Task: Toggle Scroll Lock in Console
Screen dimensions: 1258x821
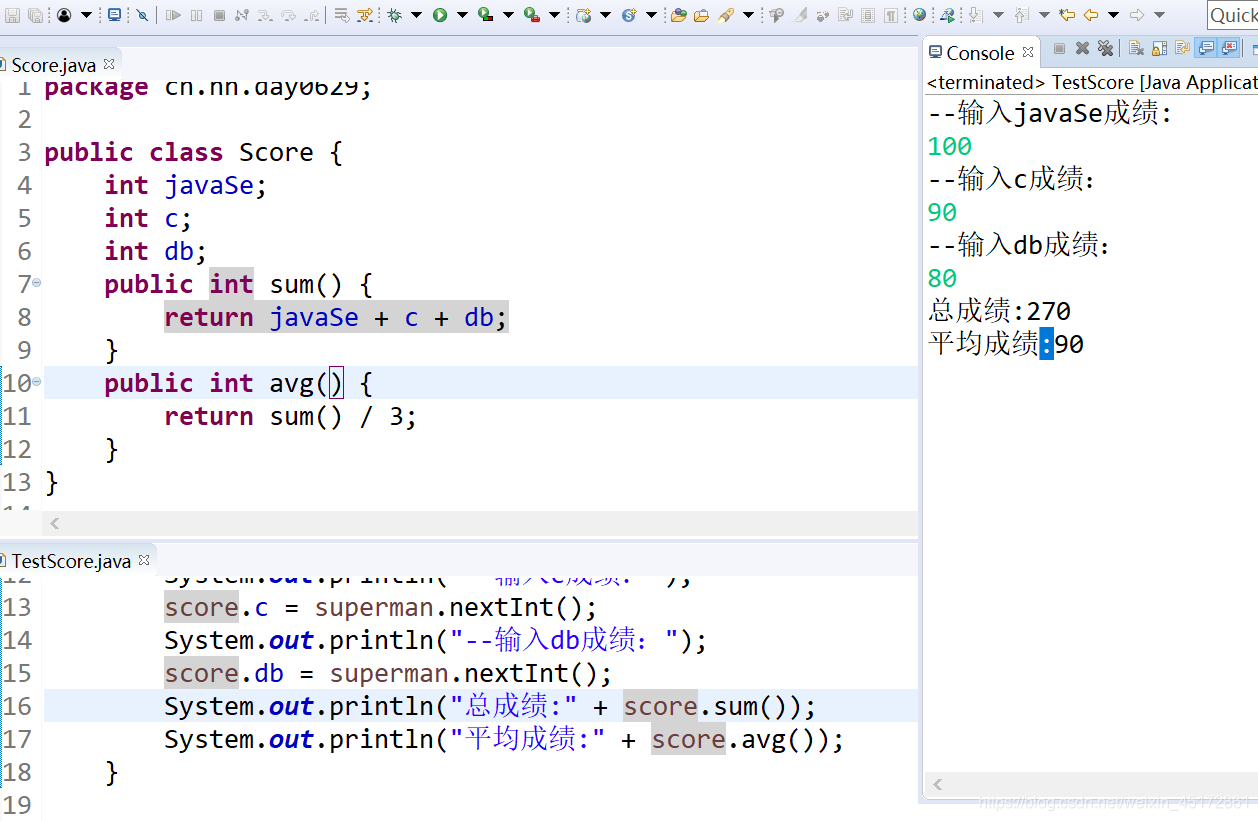Action: (1160, 48)
